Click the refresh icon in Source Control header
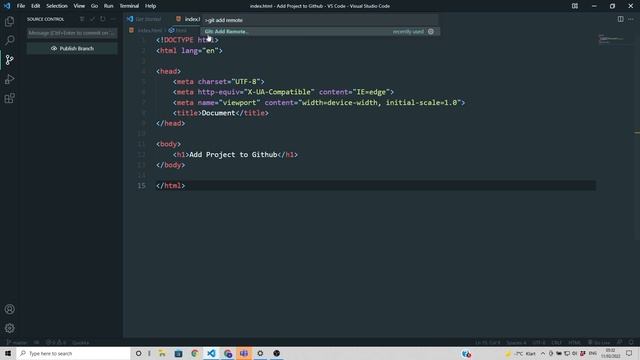The image size is (640, 360). point(102,19)
